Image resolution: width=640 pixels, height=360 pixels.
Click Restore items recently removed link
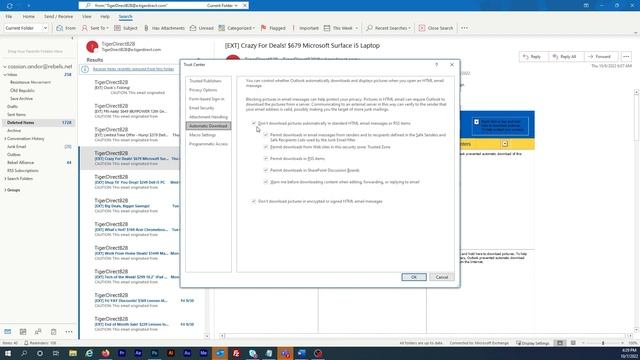[x=133, y=69]
